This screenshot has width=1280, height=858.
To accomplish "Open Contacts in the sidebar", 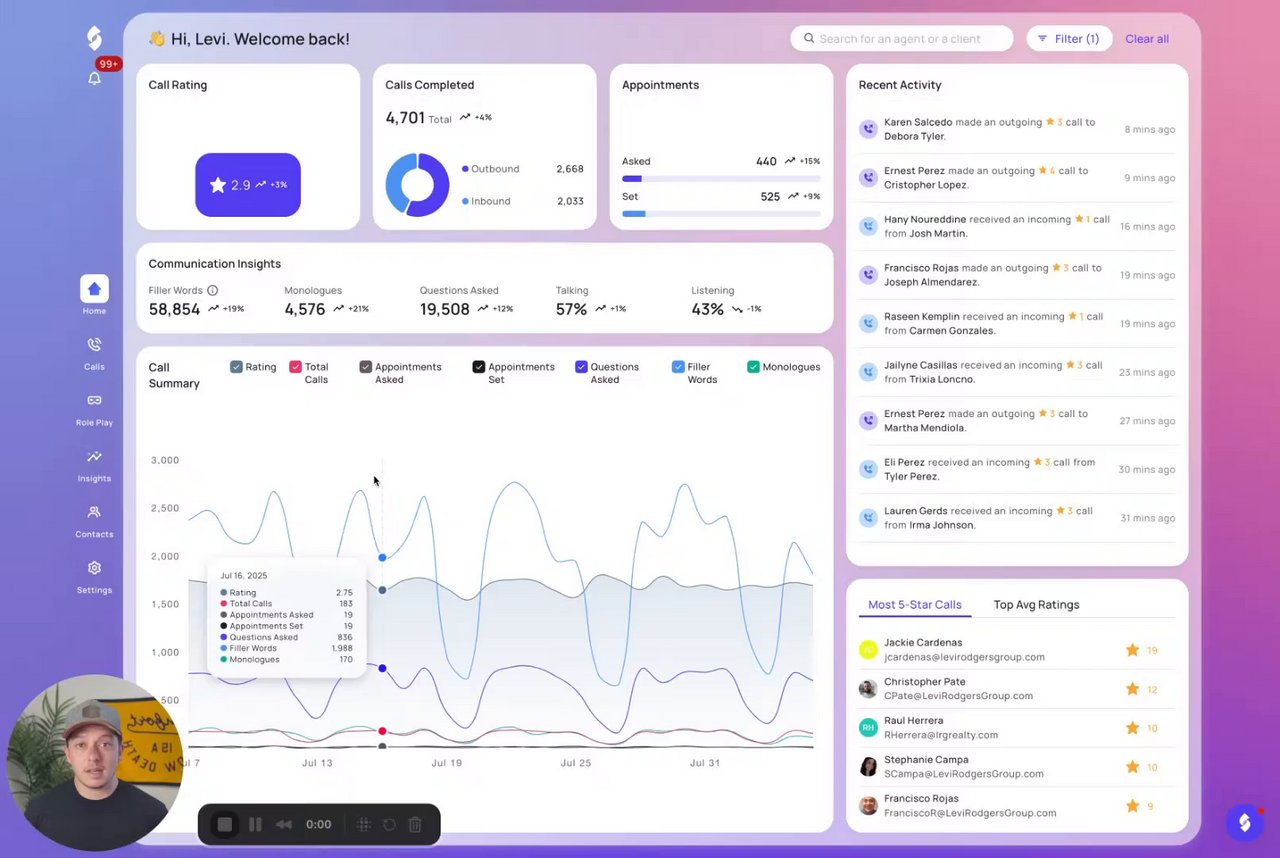I will 94,512.
